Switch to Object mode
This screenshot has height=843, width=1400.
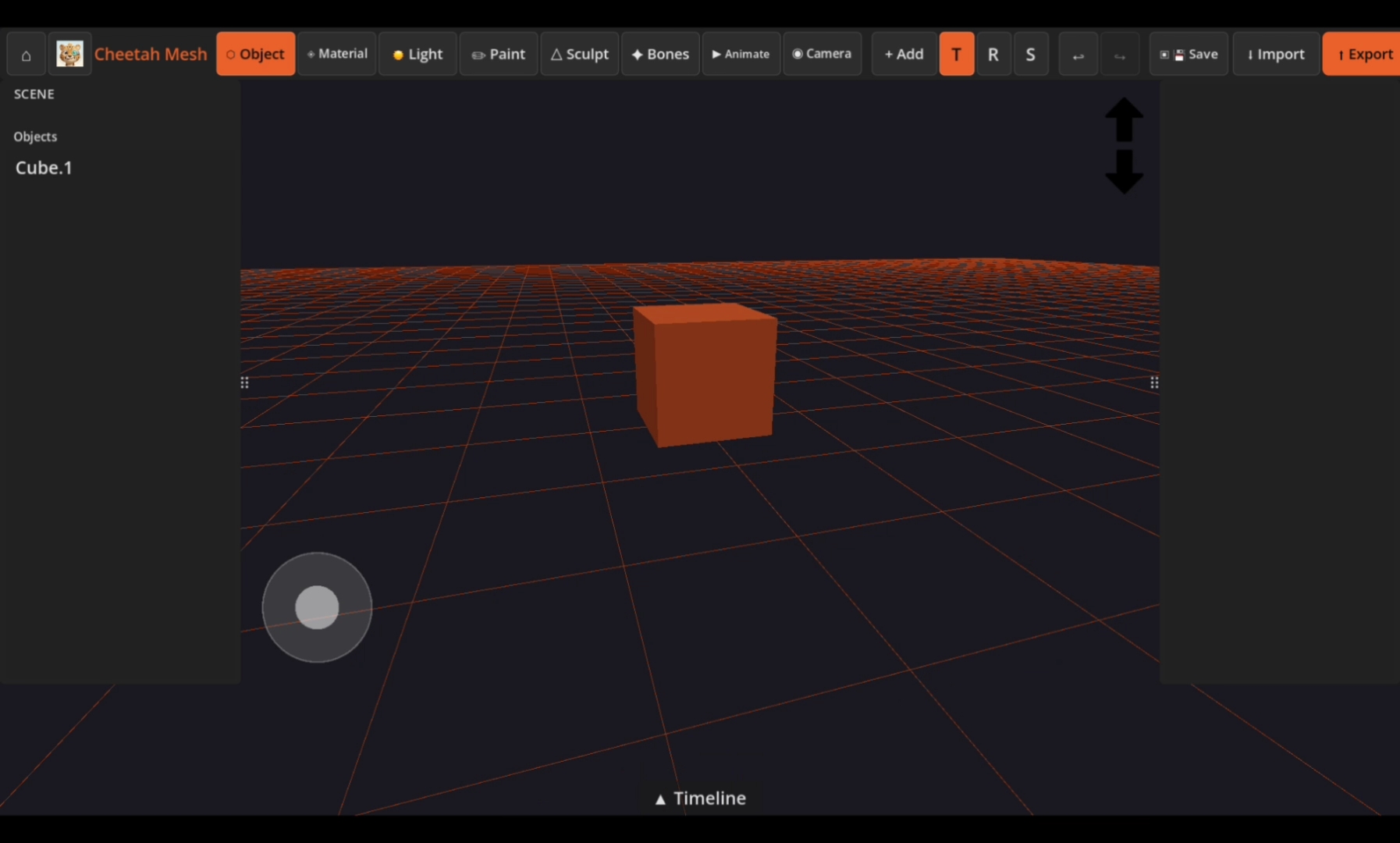[256, 54]
